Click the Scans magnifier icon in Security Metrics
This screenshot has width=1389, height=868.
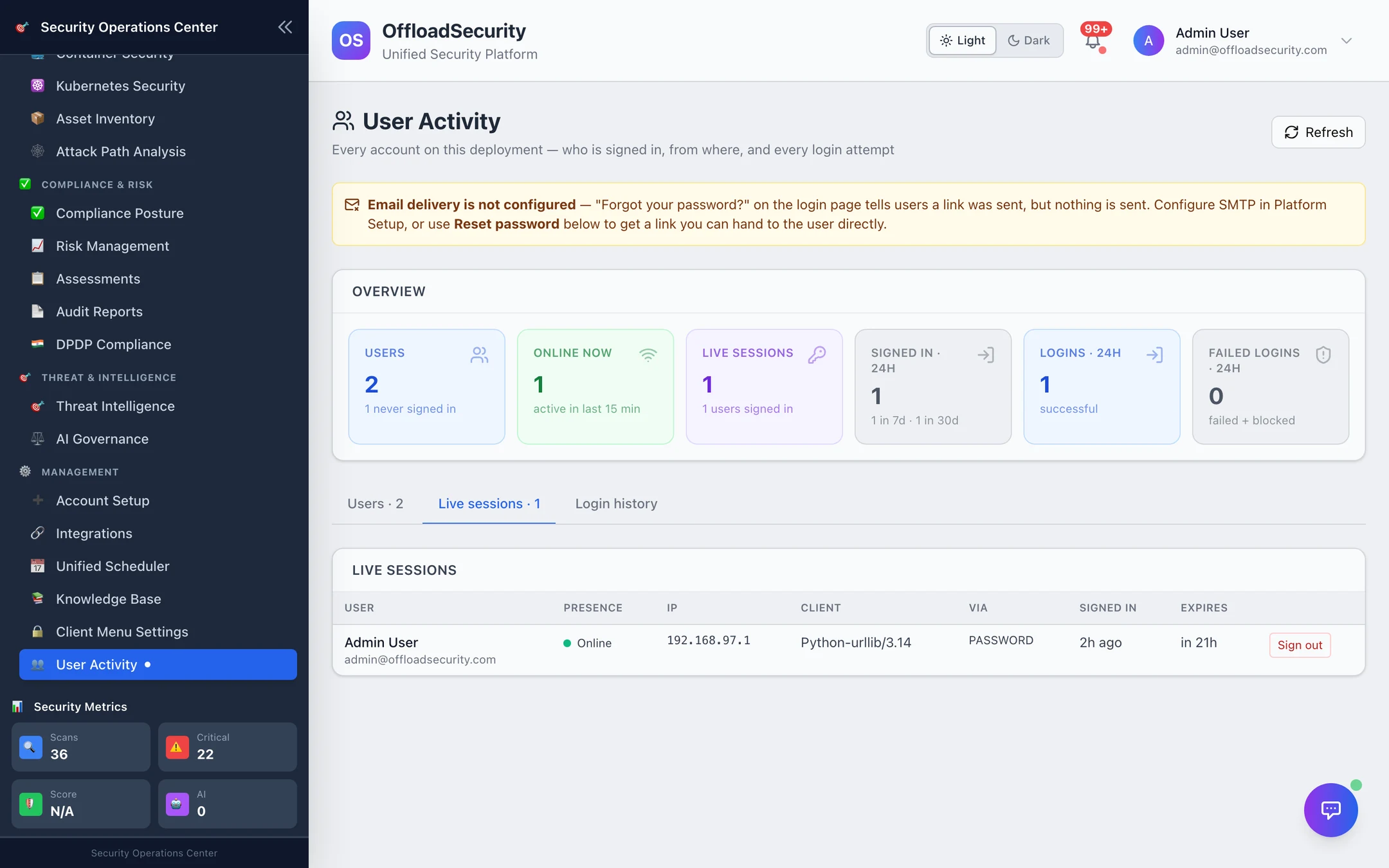click(31, 747)
